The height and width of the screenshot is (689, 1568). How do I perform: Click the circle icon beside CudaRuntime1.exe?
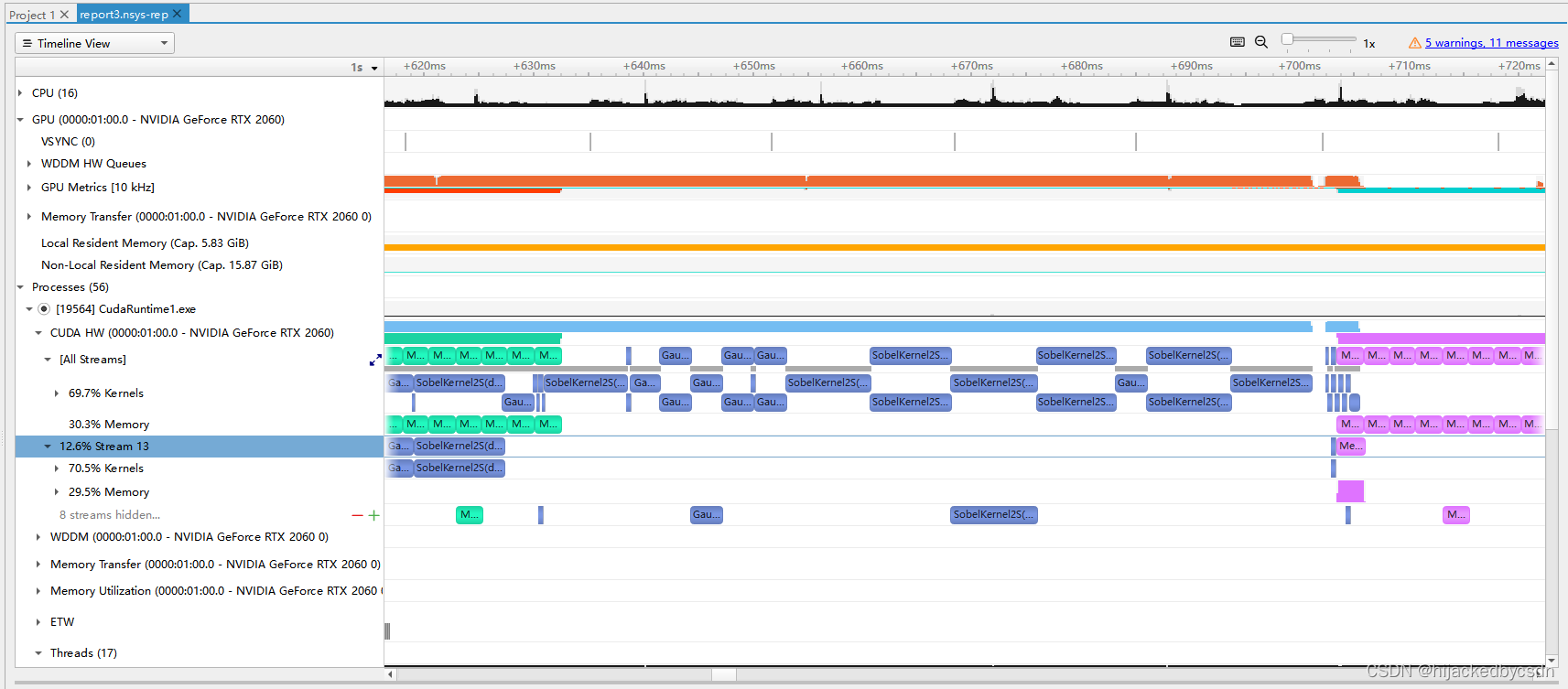(x=44, y=309)
